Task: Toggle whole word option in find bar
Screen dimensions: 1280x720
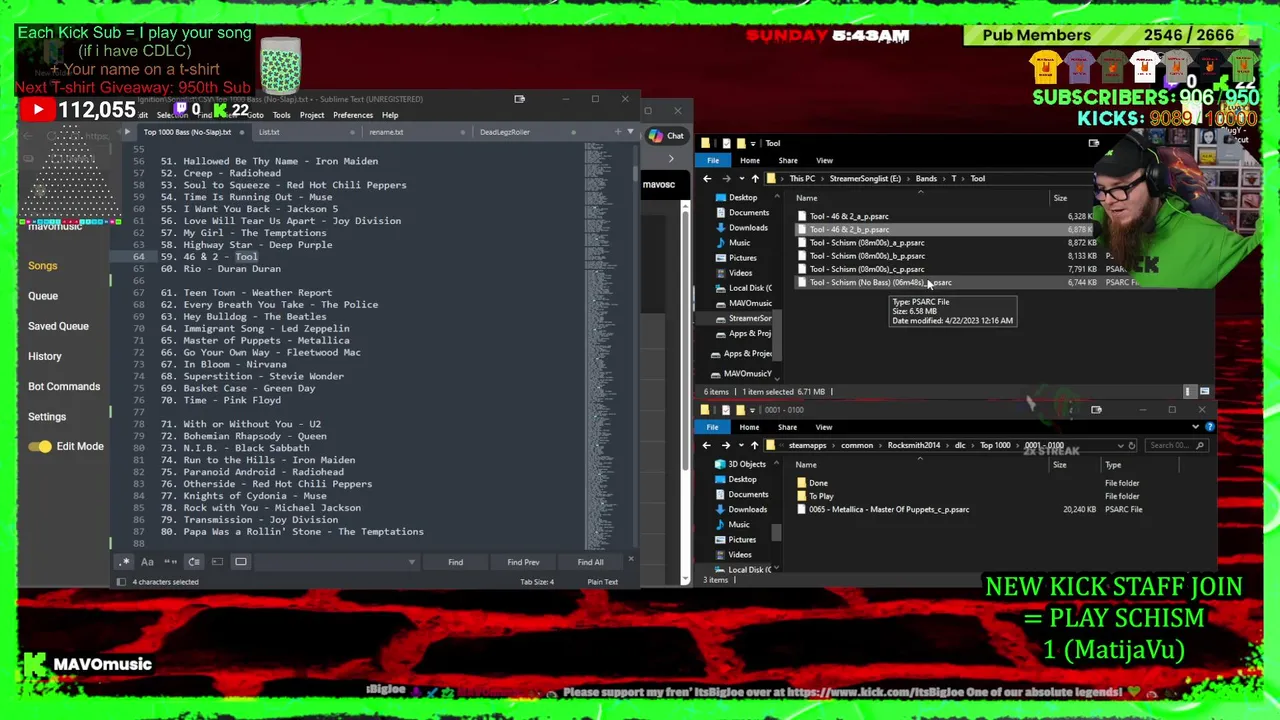Action: [x=170, y=562]
